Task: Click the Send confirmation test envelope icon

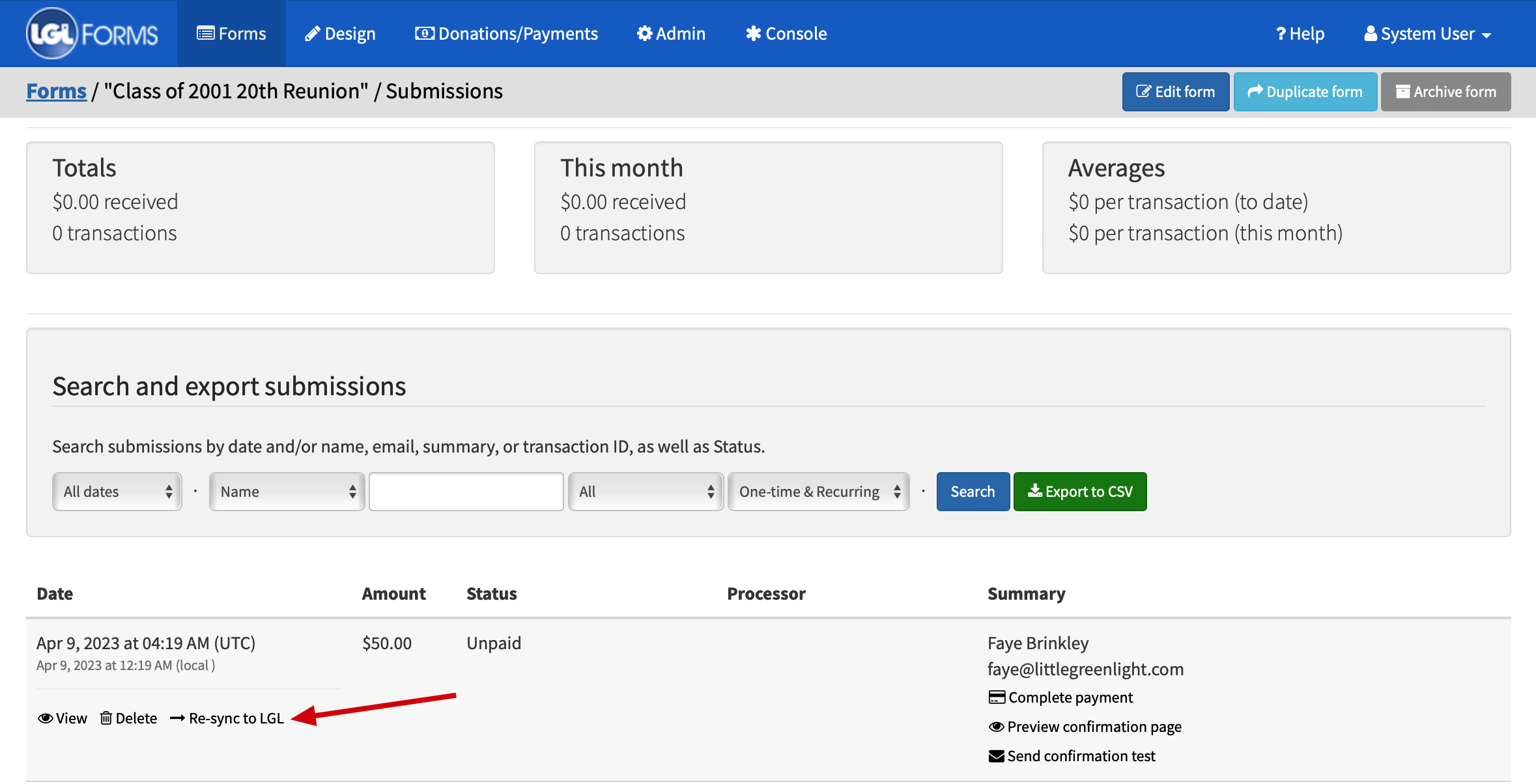Action: coord(996,755)
